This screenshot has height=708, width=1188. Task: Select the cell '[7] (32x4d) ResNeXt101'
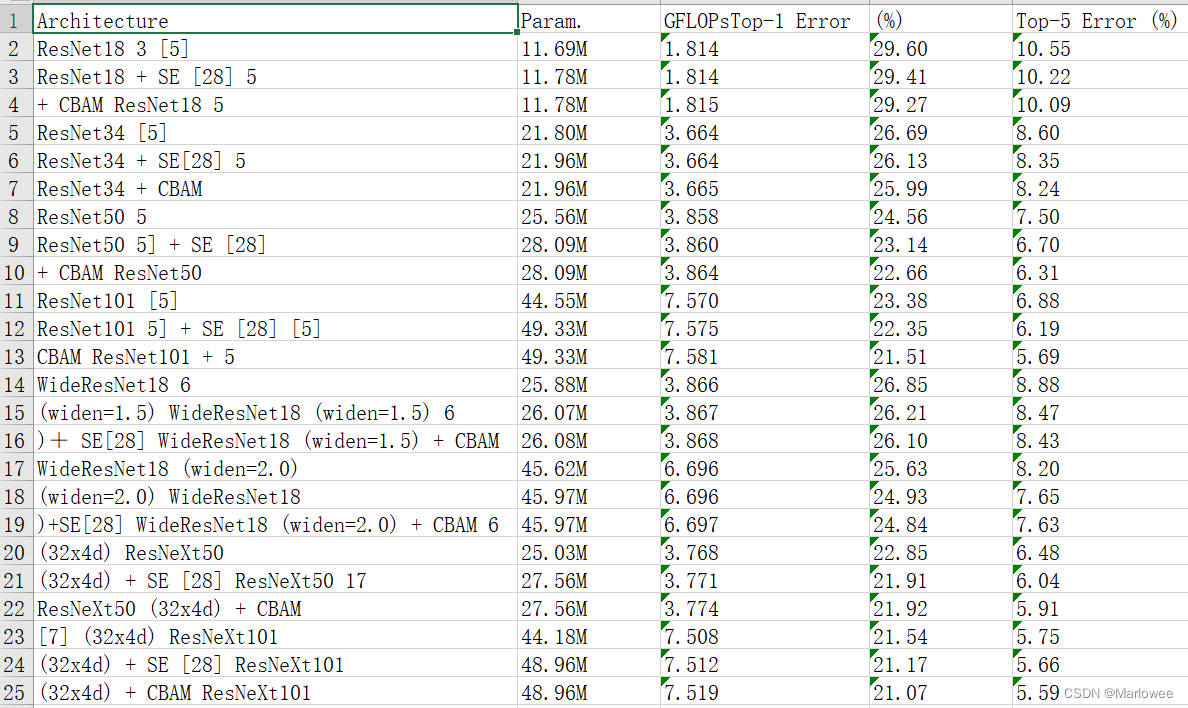point(276,637)
